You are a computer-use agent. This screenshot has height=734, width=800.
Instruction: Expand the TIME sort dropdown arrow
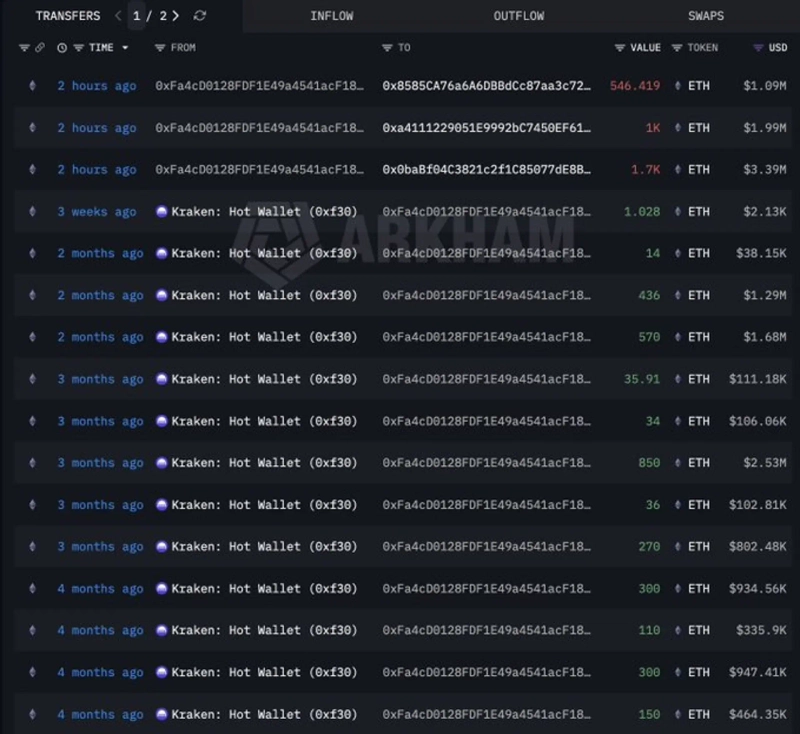(125, 48)
